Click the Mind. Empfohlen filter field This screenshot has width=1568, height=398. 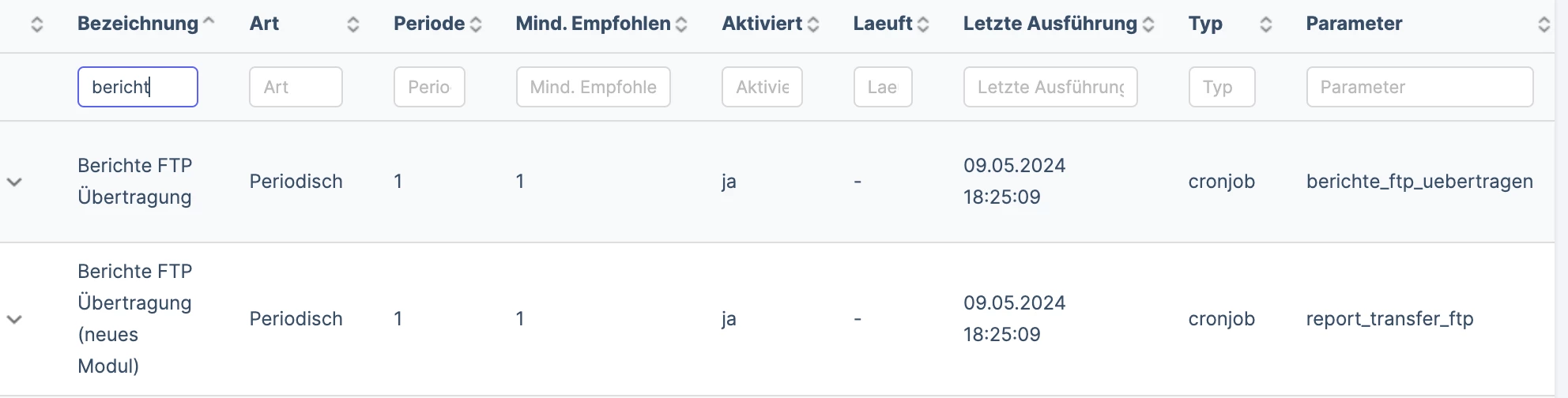pos(594,87)
